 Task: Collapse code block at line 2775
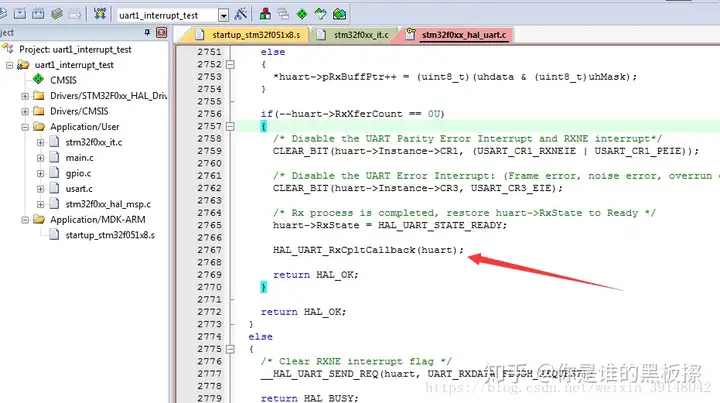click(231, 349)
